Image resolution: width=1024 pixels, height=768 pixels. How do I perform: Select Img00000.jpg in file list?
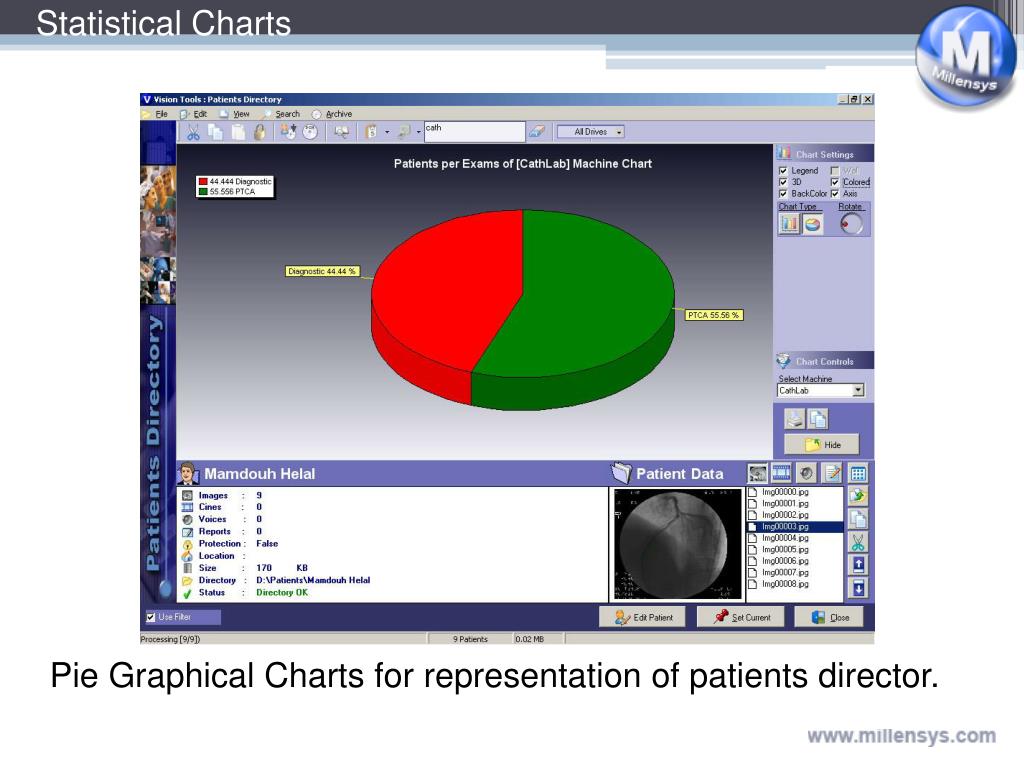784,492
